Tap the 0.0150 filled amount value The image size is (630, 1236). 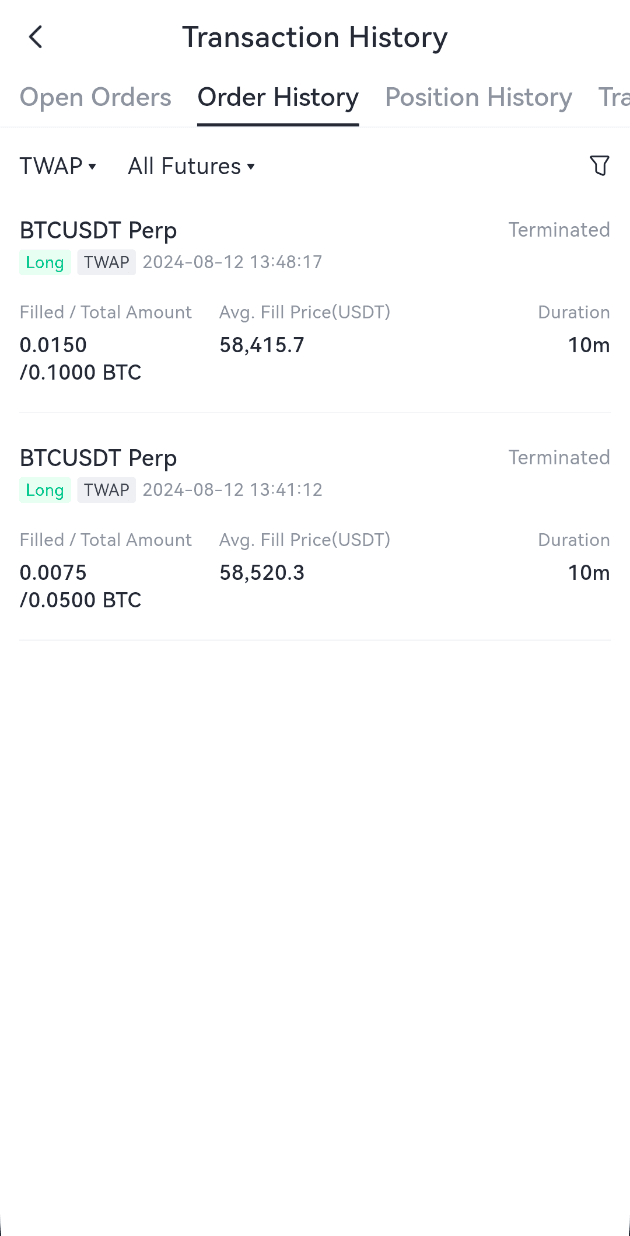pyautogui.click(x=53, y=346)
